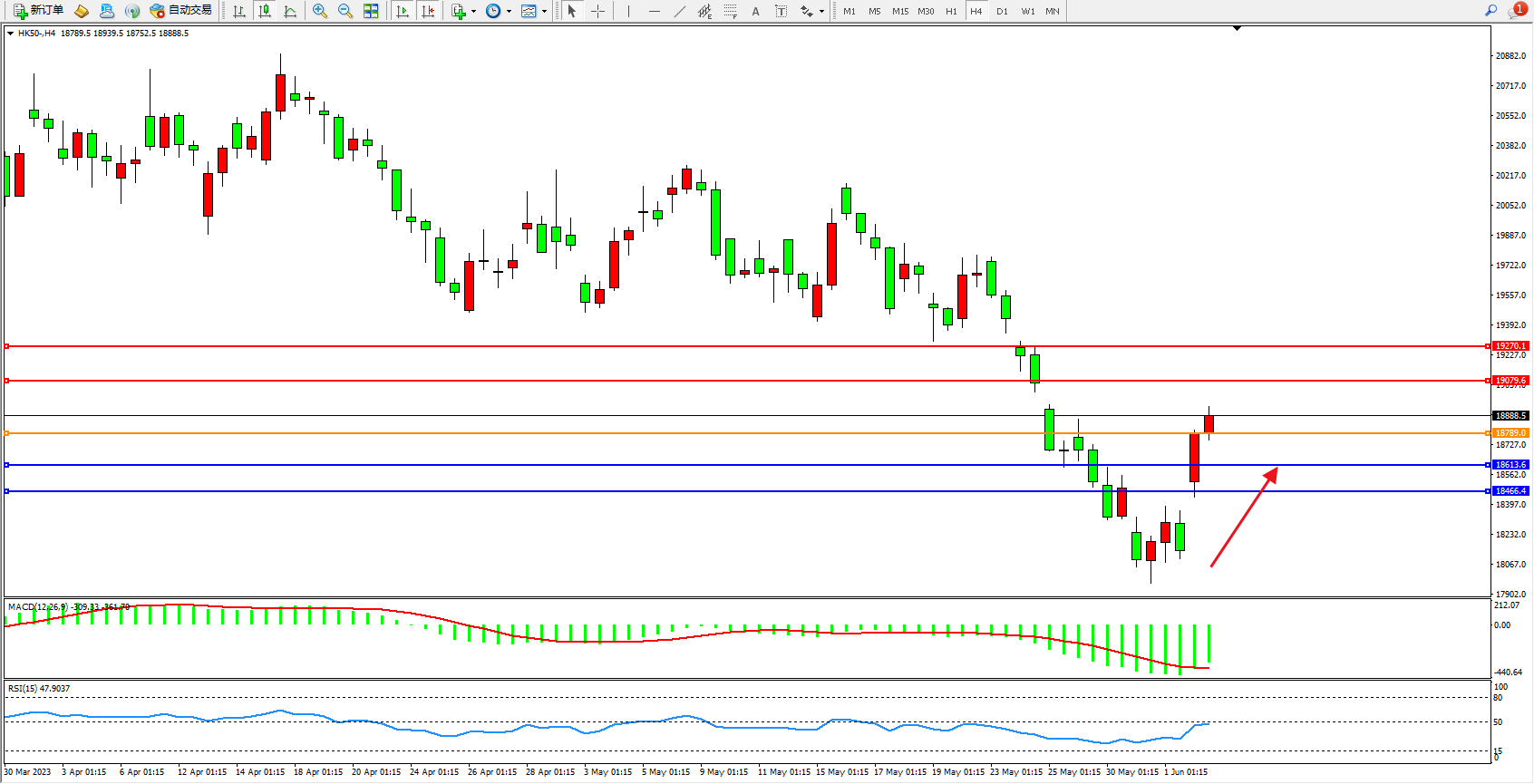
Task: Switch chart to bar chart mode
Action: coord(239,11)
